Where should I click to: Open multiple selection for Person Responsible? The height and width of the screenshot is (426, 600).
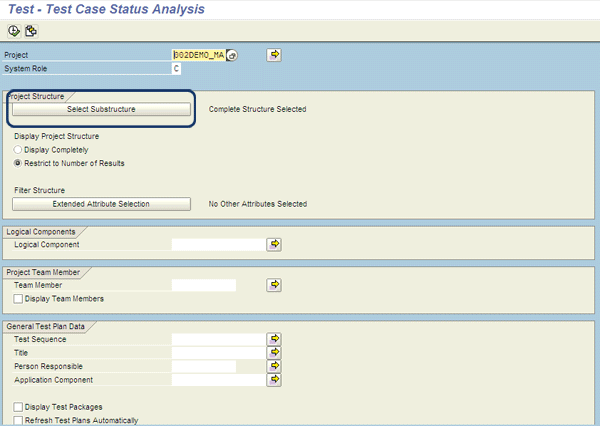pyautogui.click(x=274, y=366)
